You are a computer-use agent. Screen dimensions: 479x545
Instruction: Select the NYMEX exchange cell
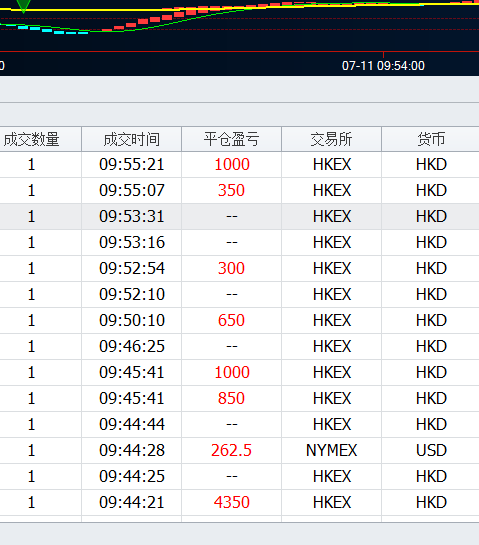pyautogui.click(x=332, y=450)
